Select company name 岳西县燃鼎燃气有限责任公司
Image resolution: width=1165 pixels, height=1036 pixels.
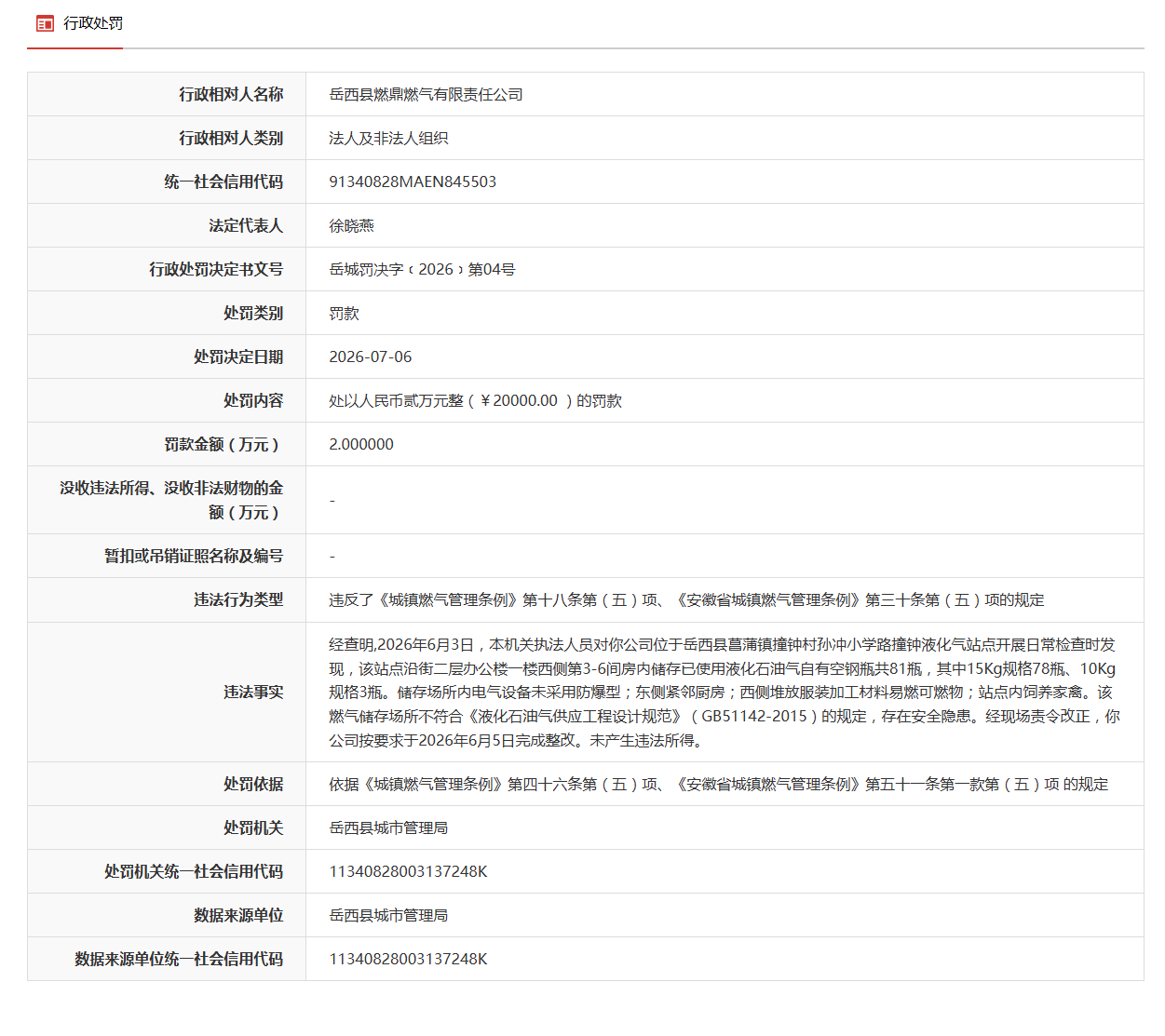click(426, 95)
